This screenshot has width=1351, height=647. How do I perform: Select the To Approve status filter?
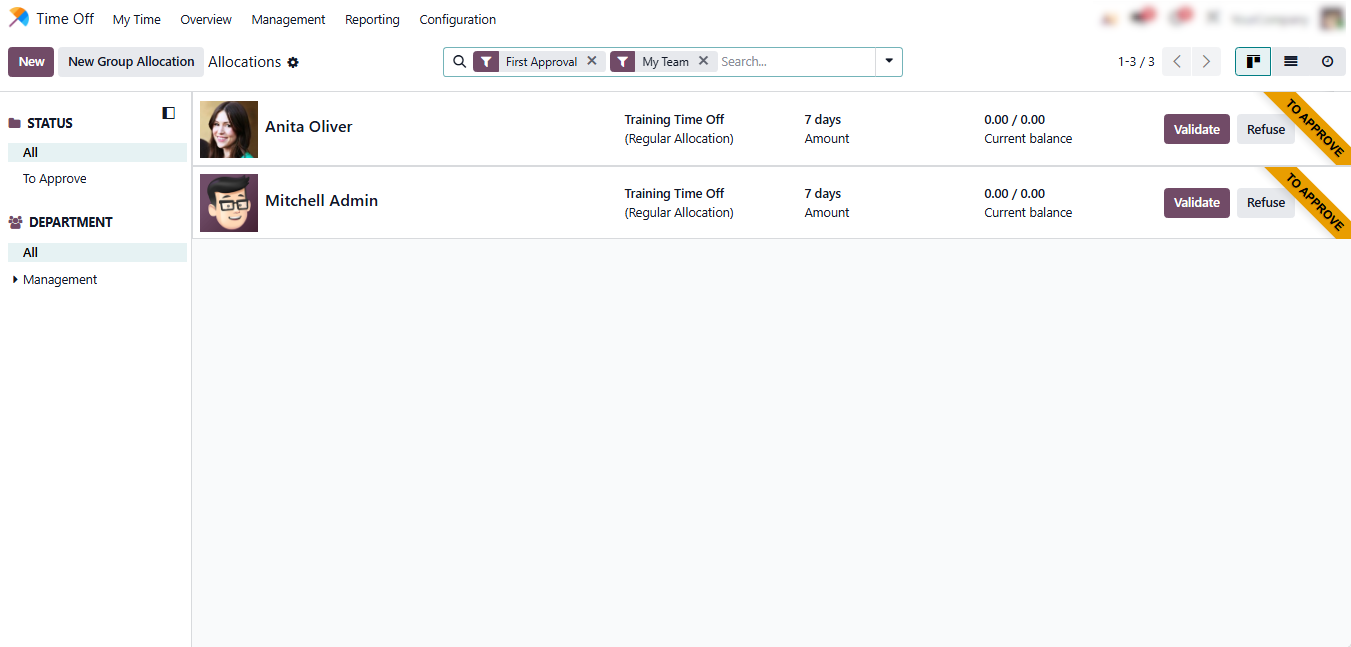55,179
